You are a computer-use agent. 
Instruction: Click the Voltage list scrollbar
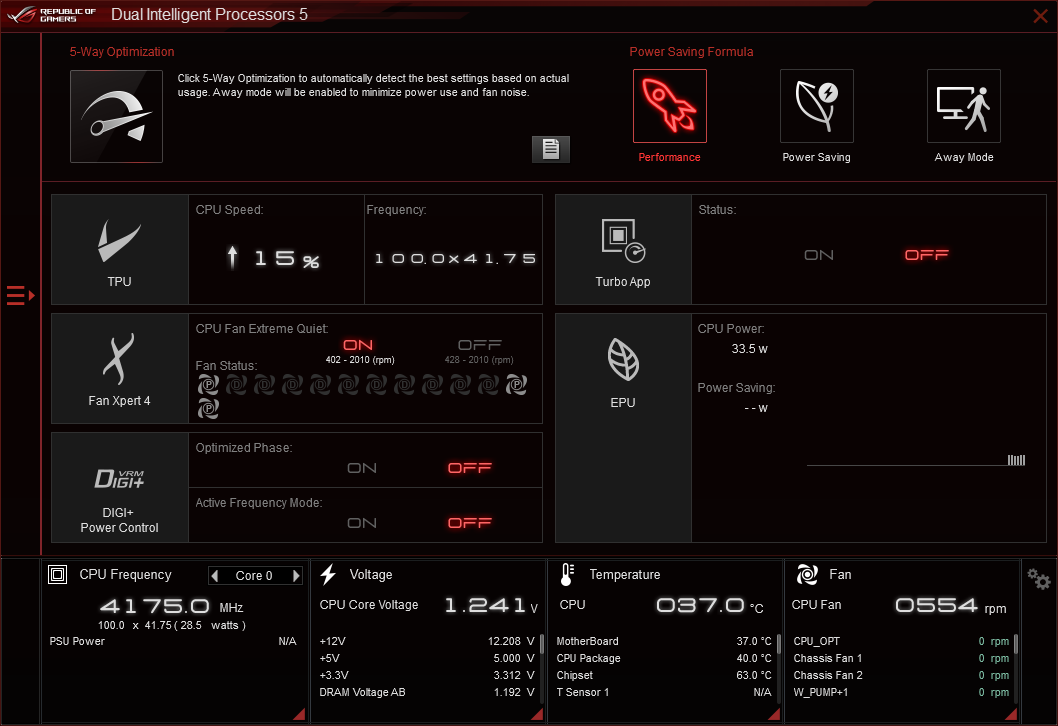click(541, 644)
